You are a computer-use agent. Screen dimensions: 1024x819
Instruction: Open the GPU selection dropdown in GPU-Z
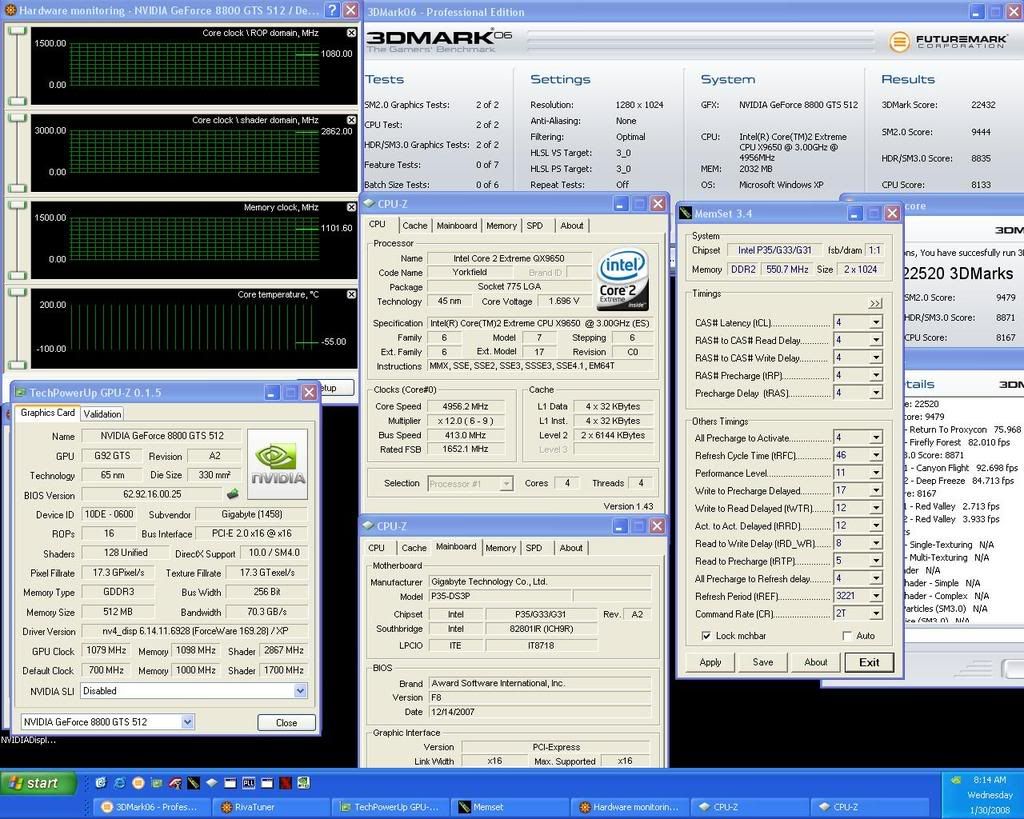click(186, 721)
